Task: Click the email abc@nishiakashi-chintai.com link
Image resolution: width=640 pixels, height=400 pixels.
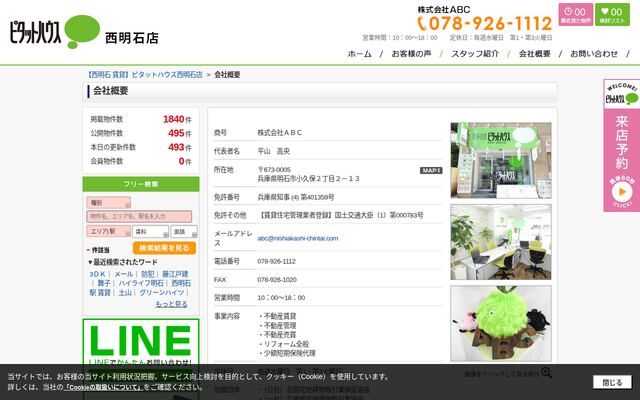Action: click(298, 238)
